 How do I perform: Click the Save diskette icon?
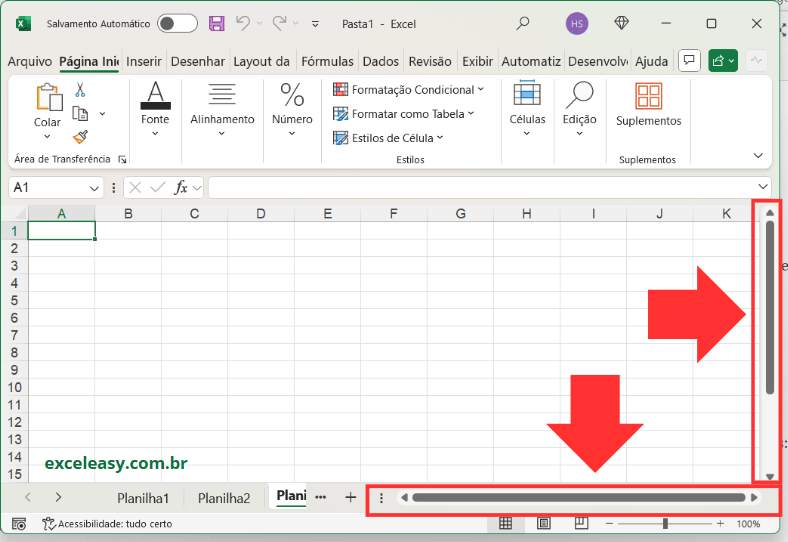pos(216,23)
